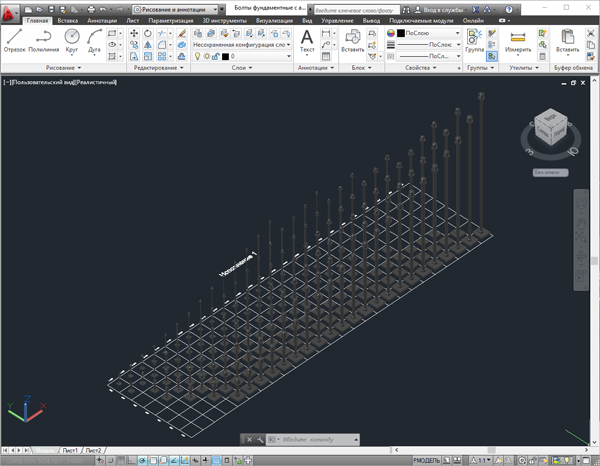Toggle the [Реалистичный] visual style viewport control
The image size is (600, 466).
point(97,81)
